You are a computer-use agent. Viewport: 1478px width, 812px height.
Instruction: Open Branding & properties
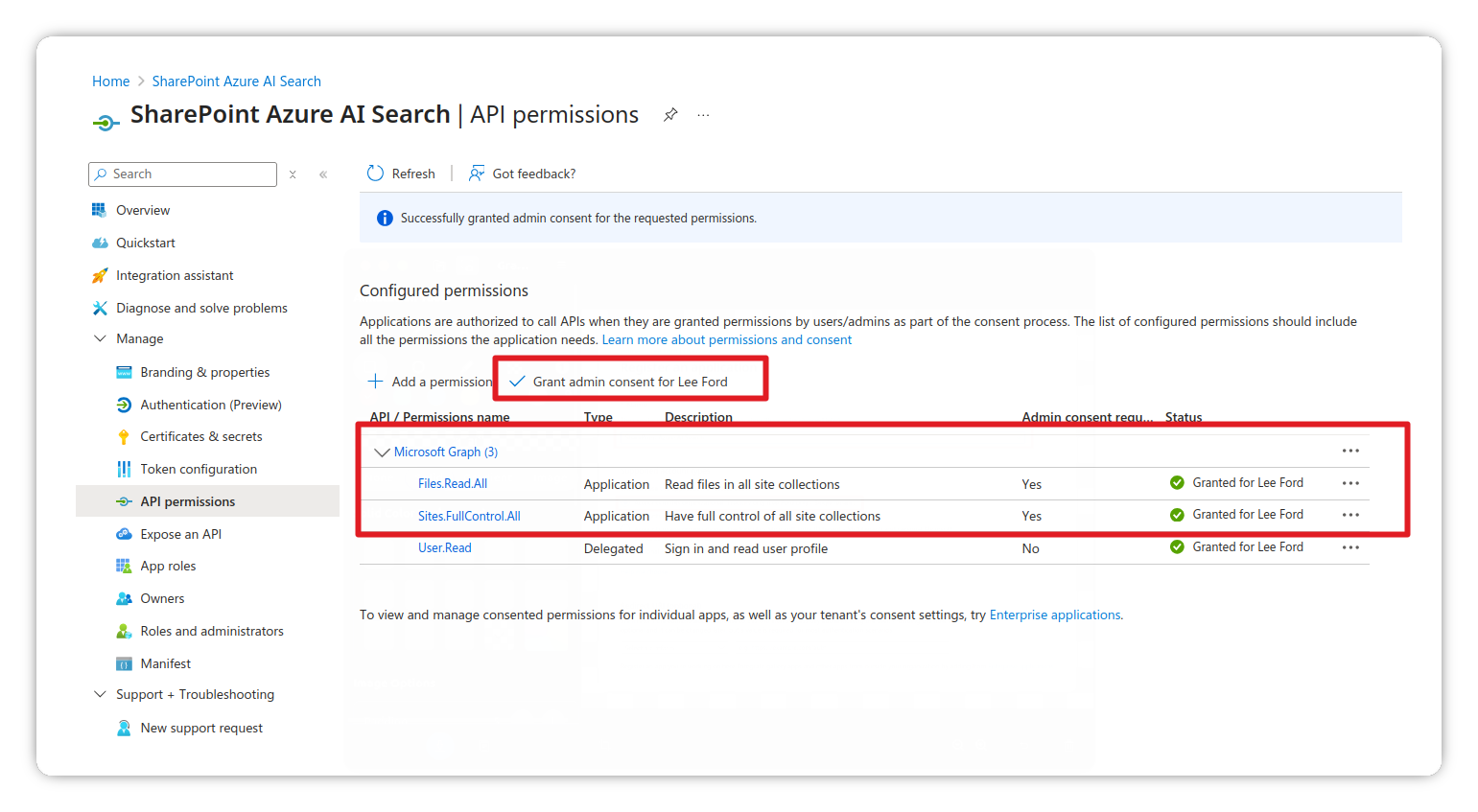[204, 372]
